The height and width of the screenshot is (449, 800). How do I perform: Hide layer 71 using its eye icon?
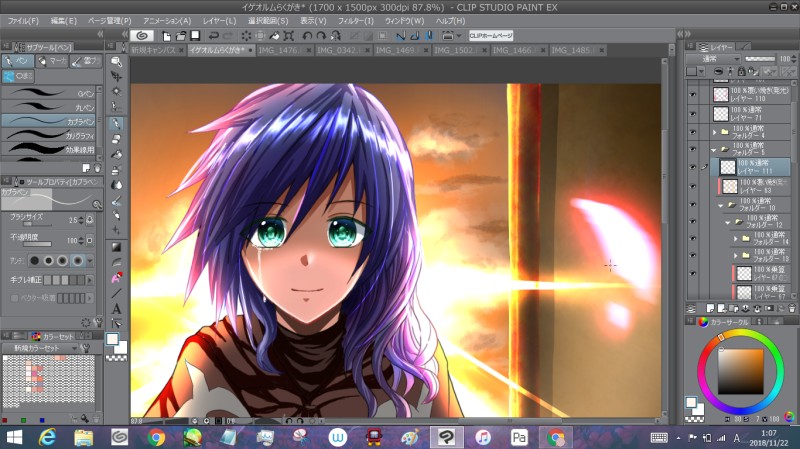point(692,114)
